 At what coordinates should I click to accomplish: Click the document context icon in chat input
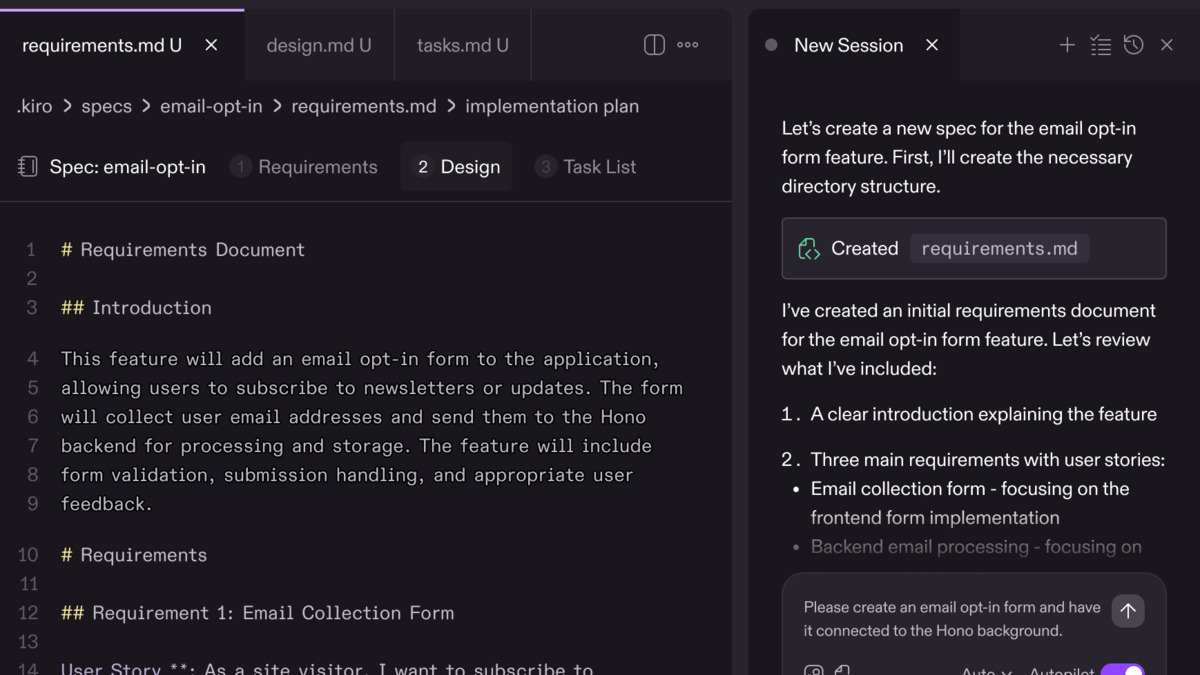843,670
